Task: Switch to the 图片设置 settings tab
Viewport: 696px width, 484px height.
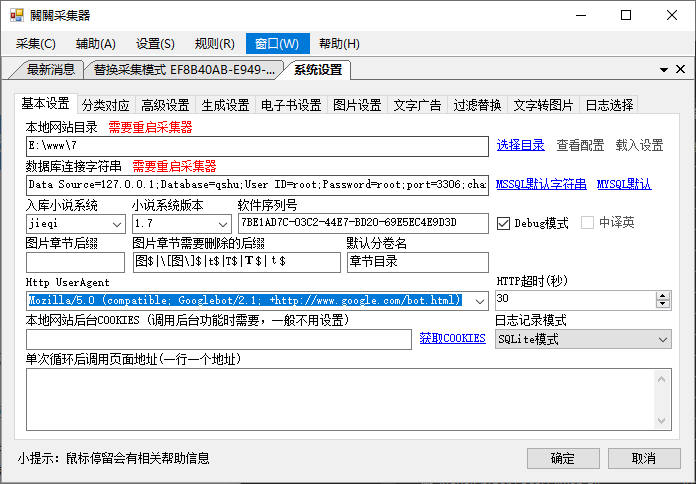Action: 357,105
